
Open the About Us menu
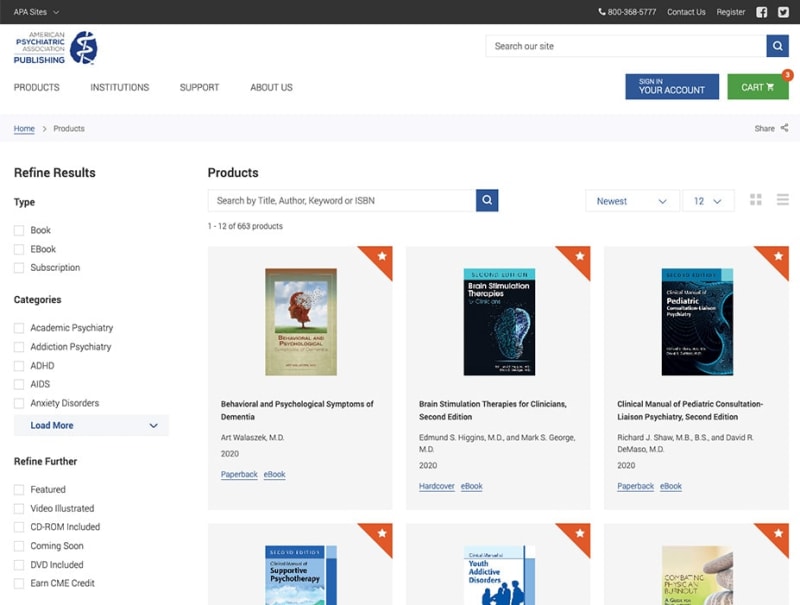coord(271,87)
